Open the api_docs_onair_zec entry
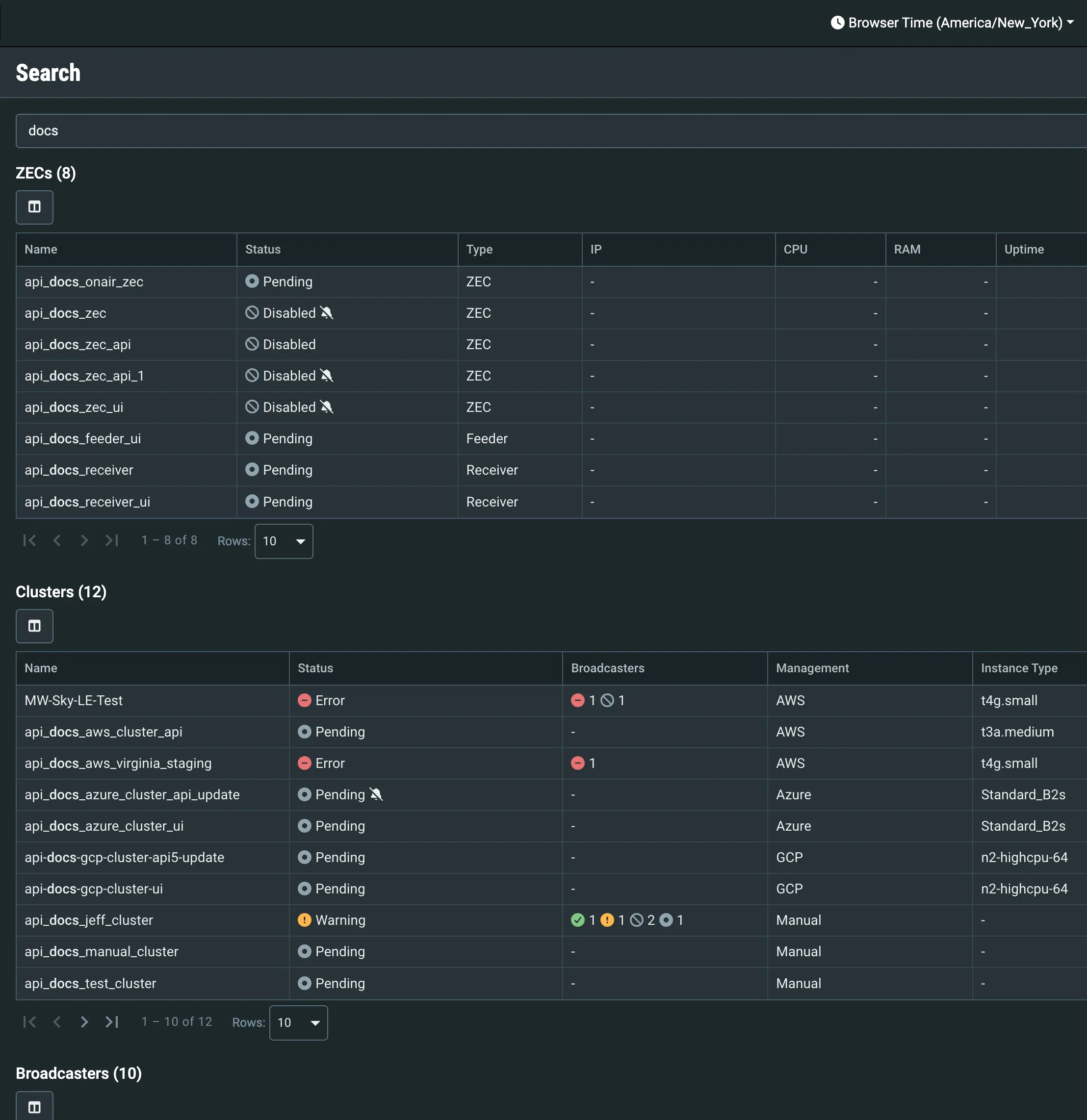The width and height of the screenshot is (1087, 1120). click(x=84, y=281)
